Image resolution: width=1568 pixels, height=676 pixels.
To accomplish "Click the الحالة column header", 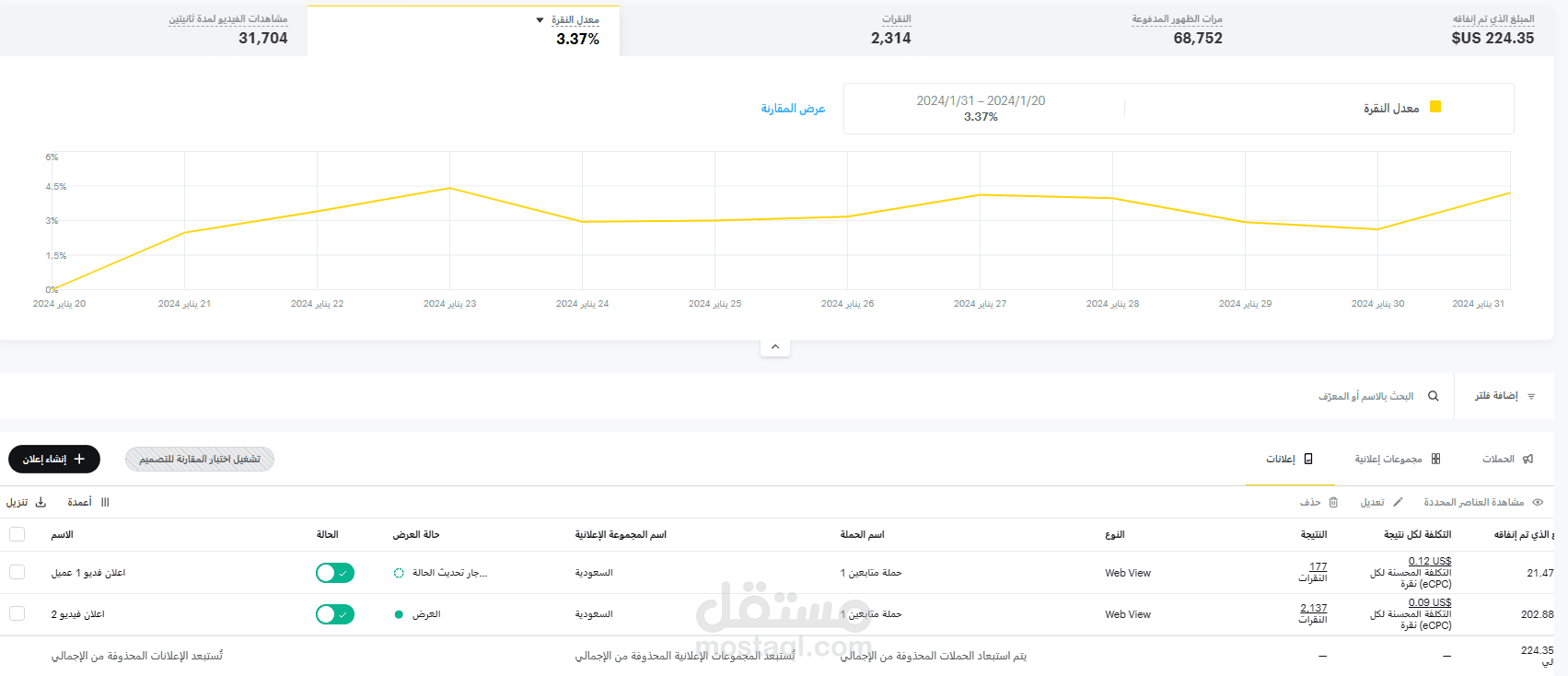I will pyautogui.click(x=327, y=534).
